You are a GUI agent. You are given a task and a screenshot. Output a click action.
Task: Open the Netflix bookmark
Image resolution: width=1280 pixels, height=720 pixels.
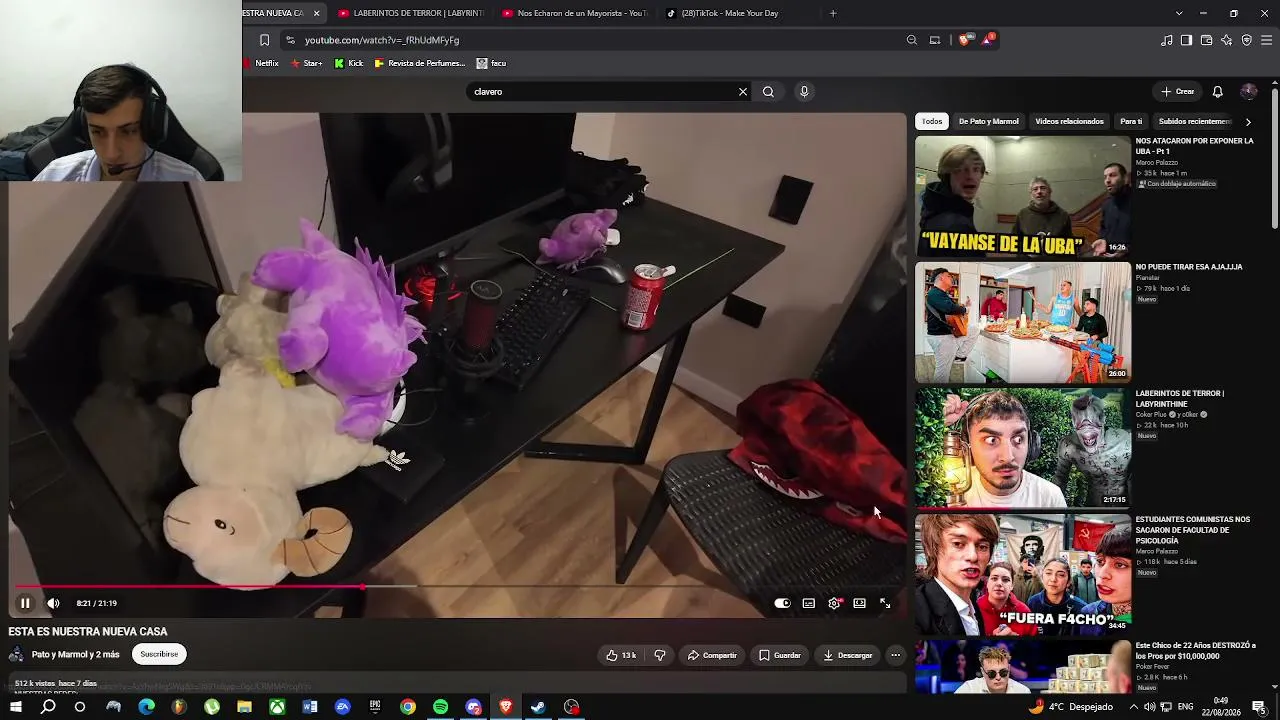tap(261, 63)
